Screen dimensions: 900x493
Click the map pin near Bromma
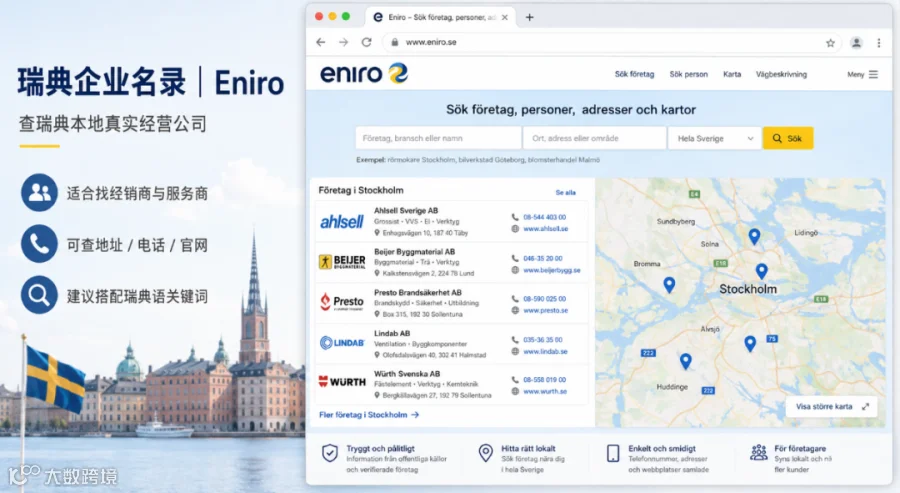click(x=669, y=284)
